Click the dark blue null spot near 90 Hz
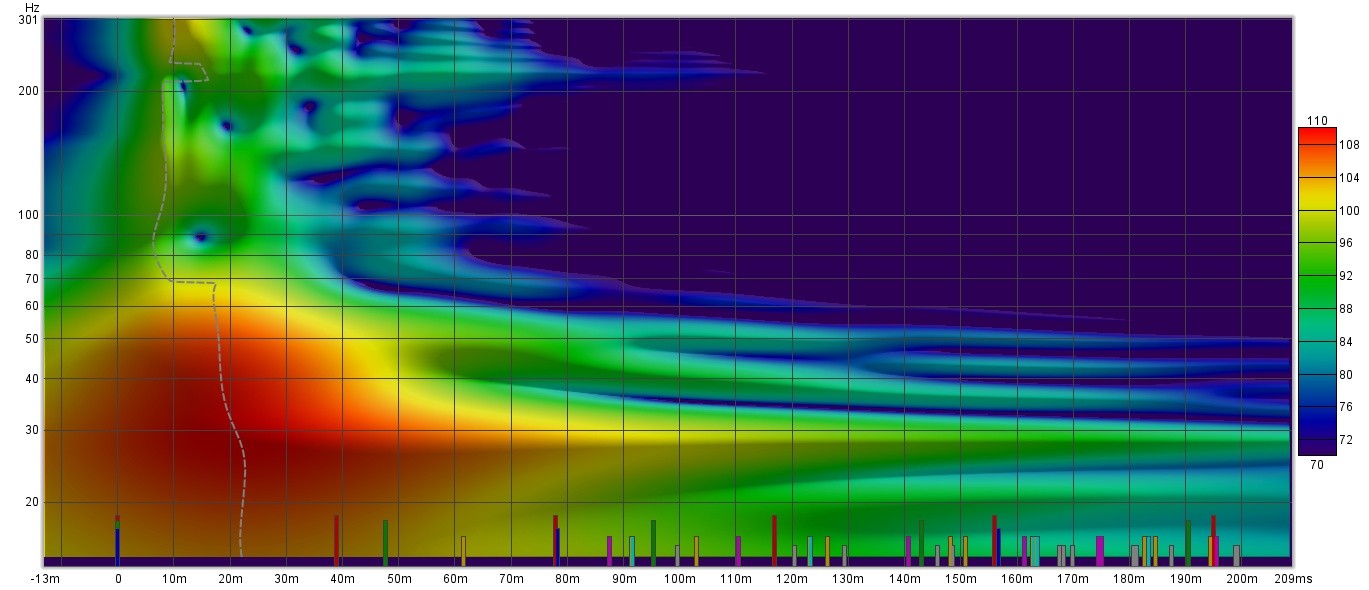Screen dimensions: 1369x590 [200, 237]
